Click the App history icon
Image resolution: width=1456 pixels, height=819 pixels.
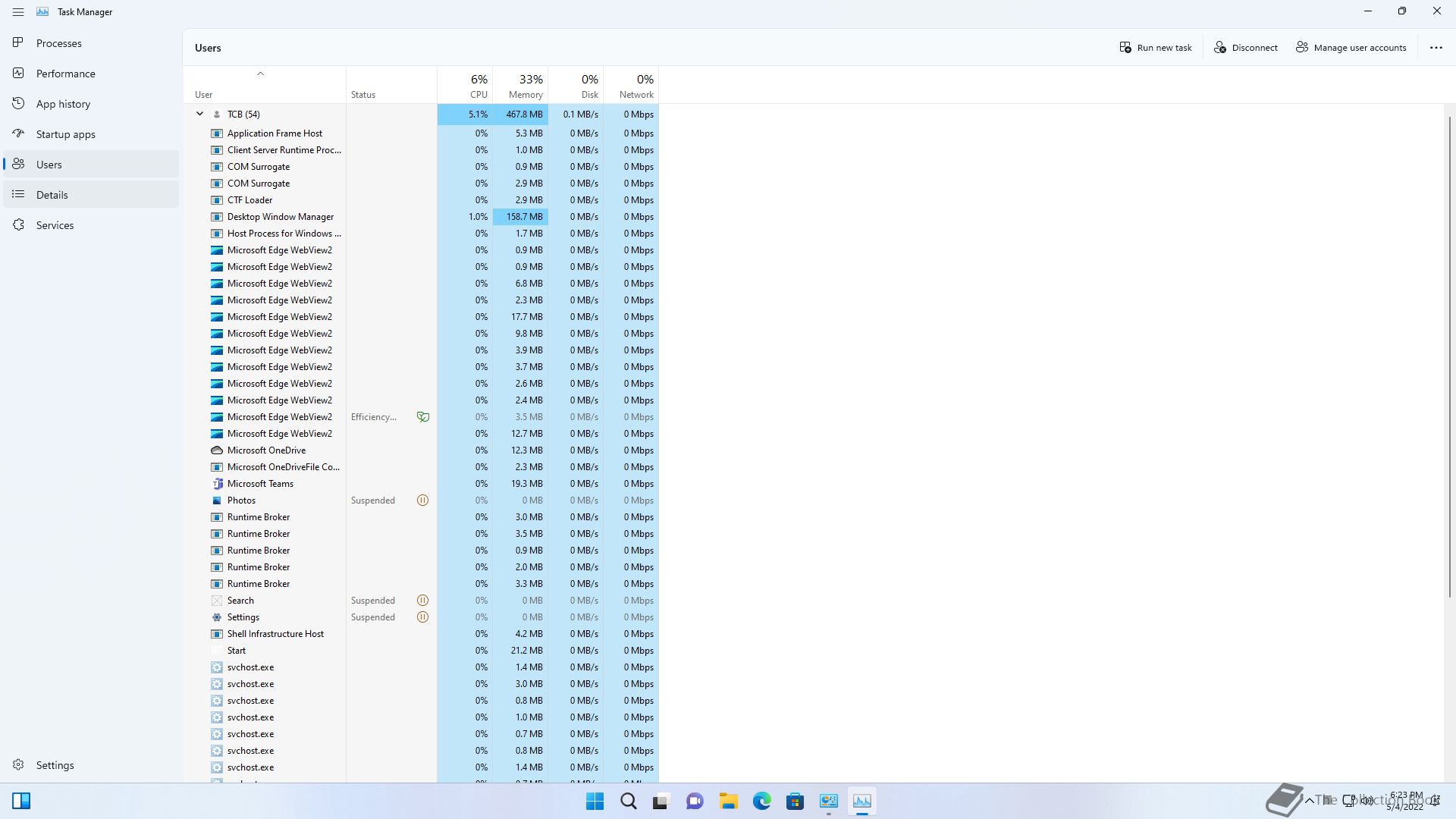18,104
